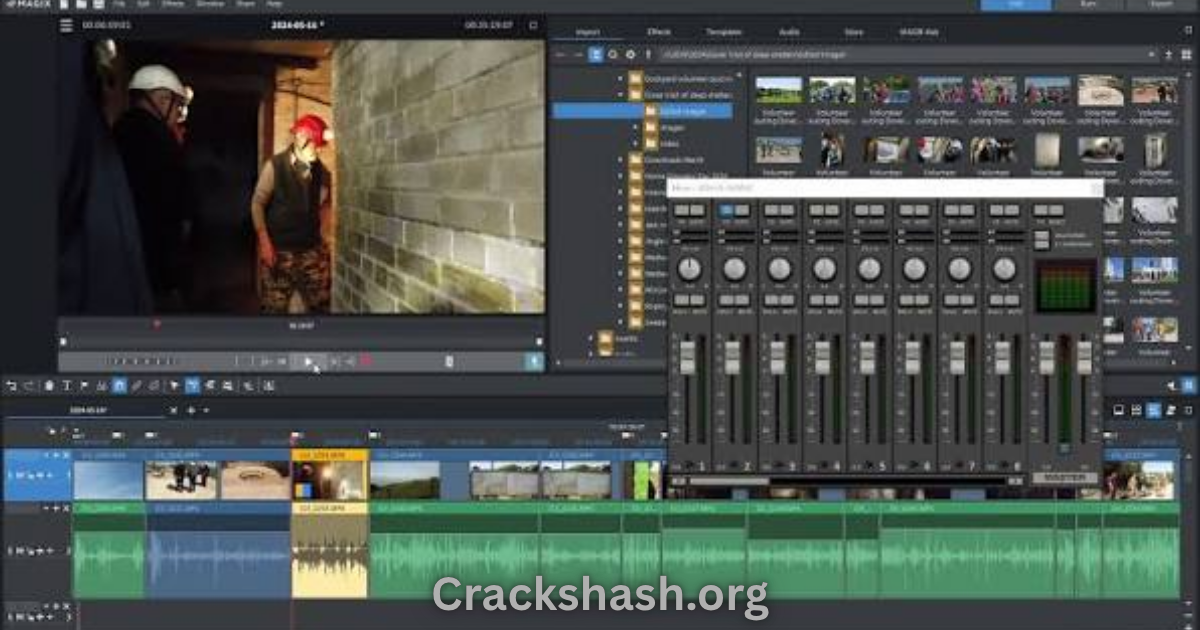The image size is (1200, 630).
Task: Click channel 1 volume fader handle
Action: (x=688, y=356)
